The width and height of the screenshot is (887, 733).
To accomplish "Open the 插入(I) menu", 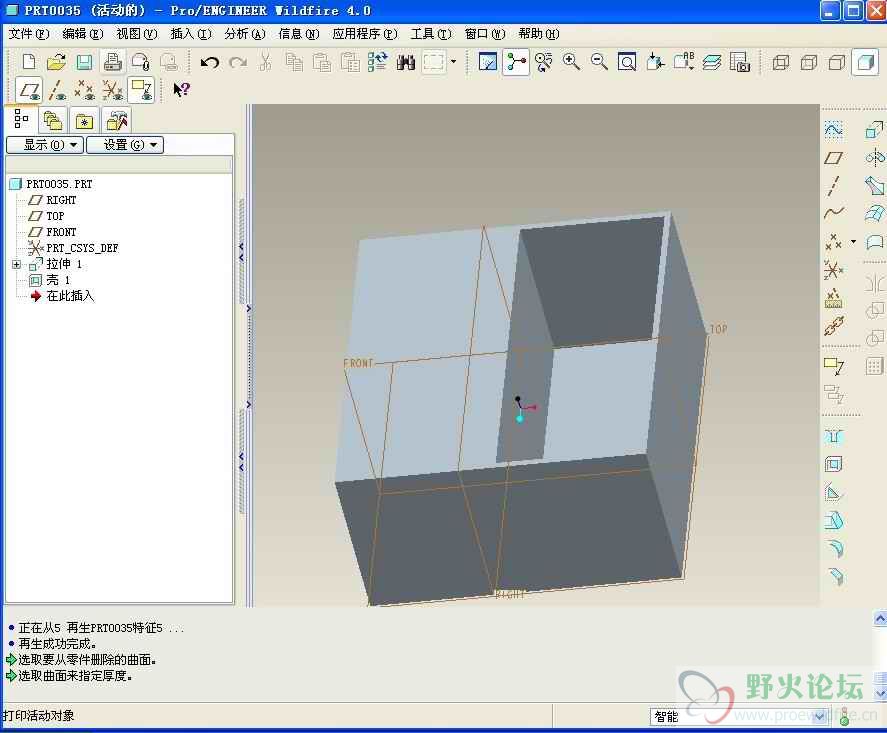I will [x=191, y=34].
